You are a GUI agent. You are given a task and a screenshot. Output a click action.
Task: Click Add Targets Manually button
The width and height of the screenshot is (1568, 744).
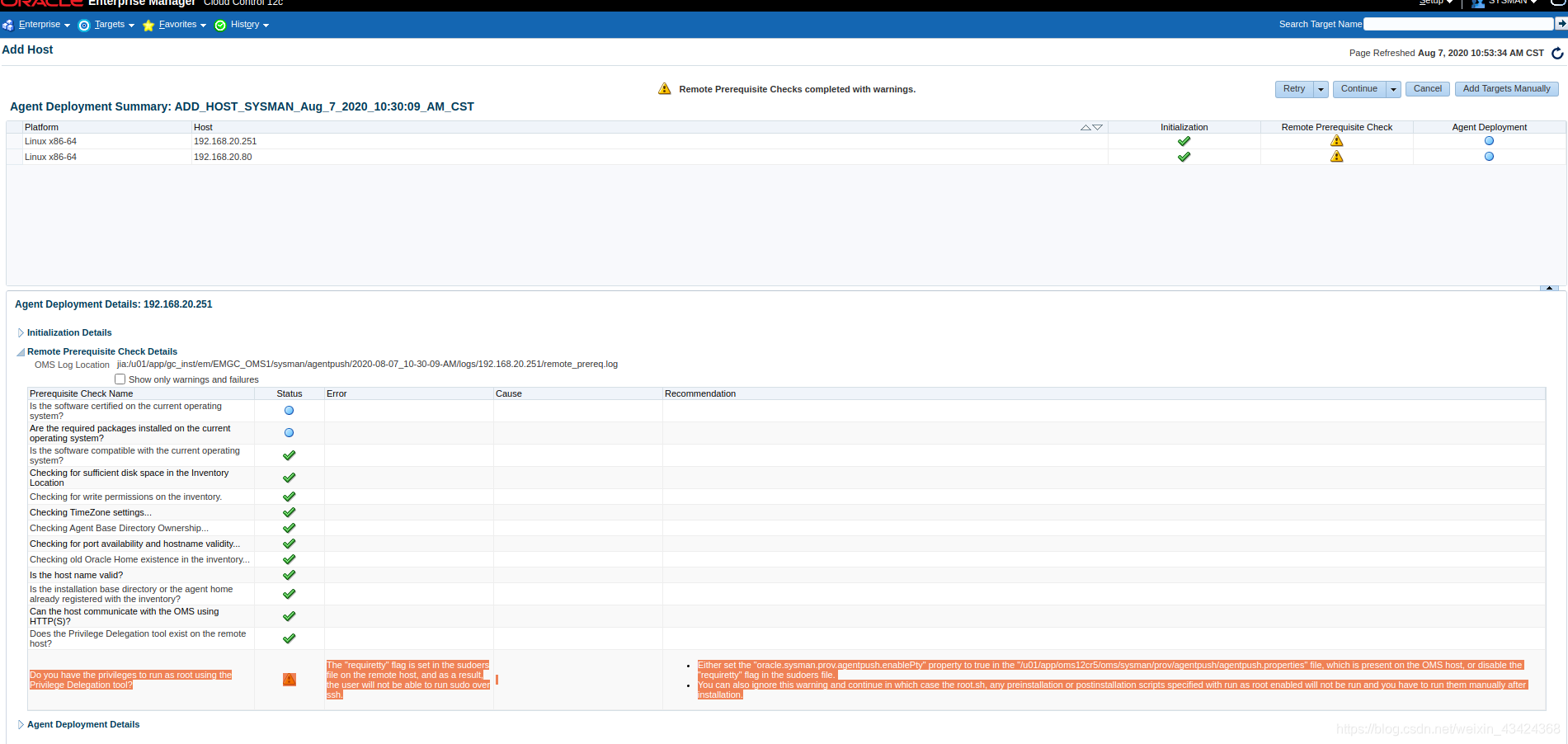click(x=1506, y=89)
